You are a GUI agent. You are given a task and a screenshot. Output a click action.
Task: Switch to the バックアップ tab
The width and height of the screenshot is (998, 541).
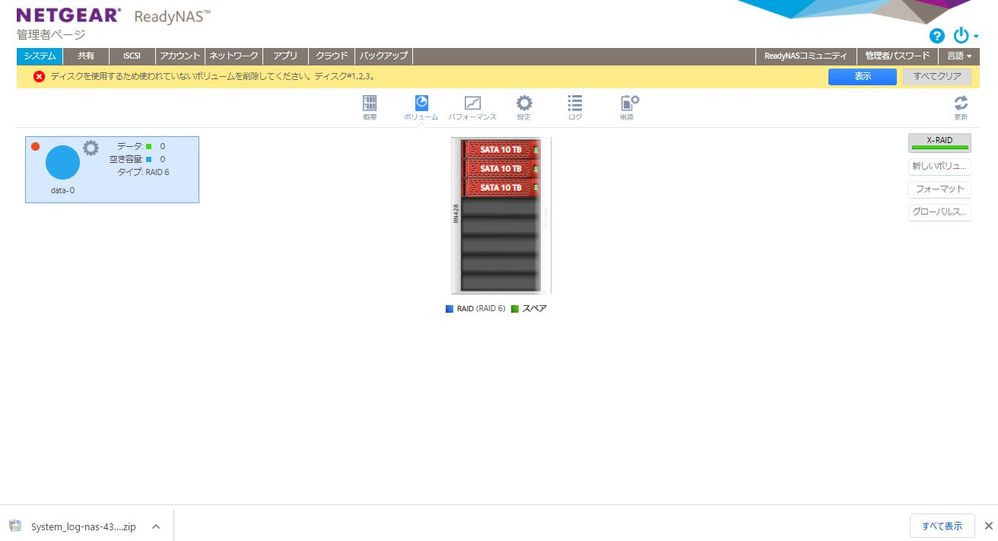point(384,56)
